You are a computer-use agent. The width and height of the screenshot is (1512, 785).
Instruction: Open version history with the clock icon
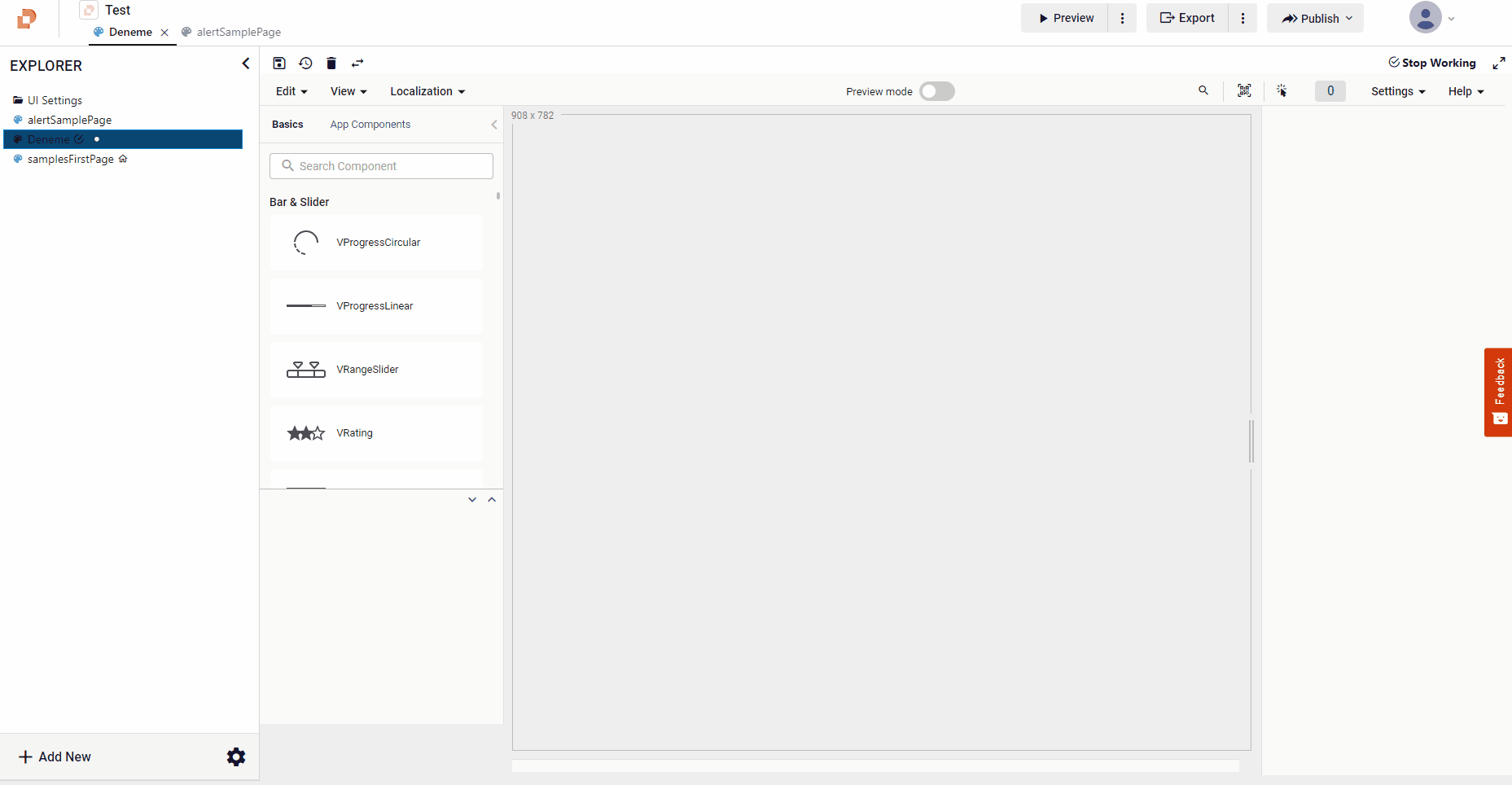tap(305, 64)
